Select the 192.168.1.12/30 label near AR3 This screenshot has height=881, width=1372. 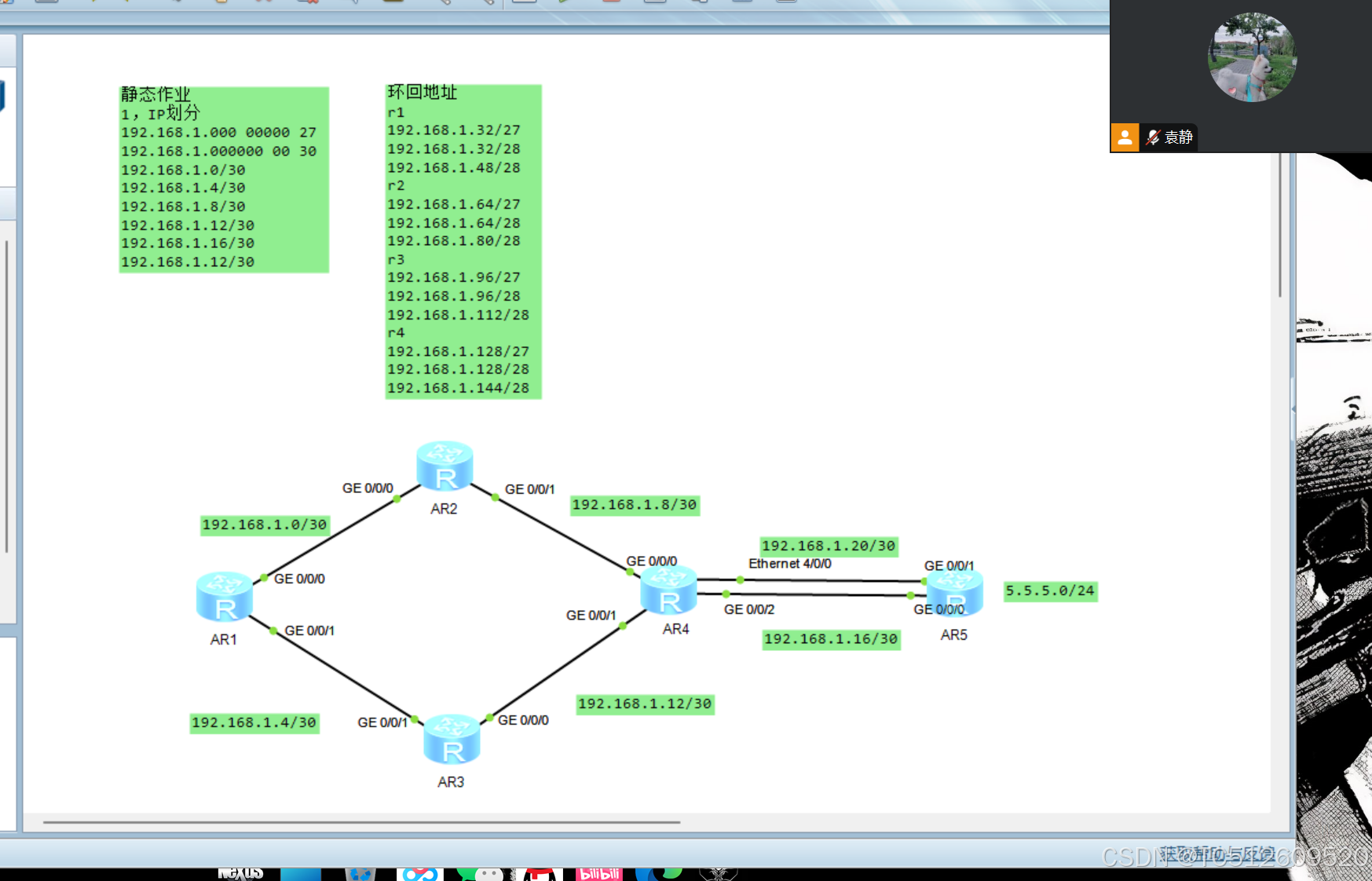pos(645,704)
